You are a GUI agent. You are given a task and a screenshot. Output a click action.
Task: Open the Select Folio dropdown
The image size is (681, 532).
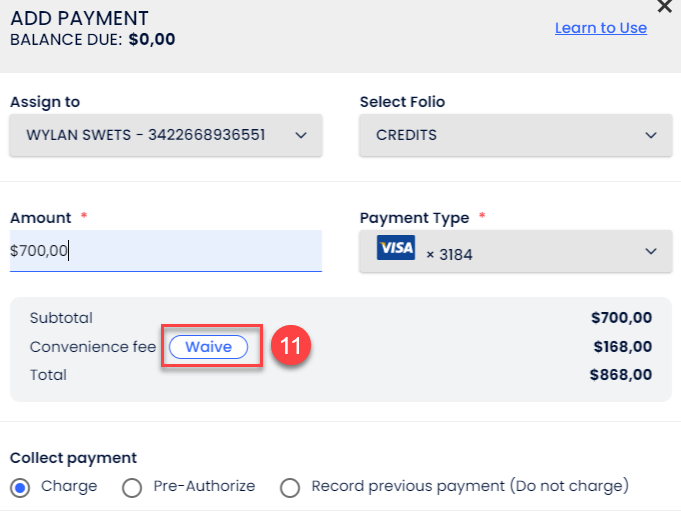pyautogui.click(x=513, y=135)
